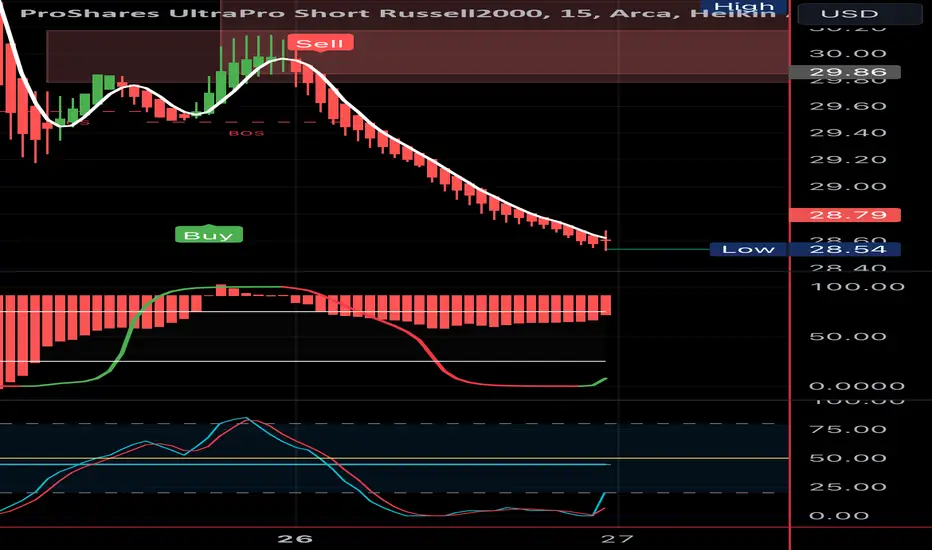932x550 pixels.
Task: Click the 0.0000 histogram scale value
Action: click(857, 386)
